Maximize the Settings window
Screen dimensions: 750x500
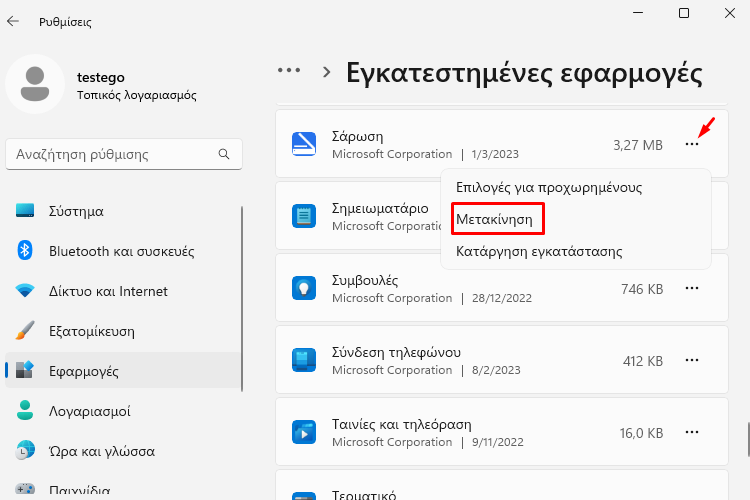tap(684, 13)
